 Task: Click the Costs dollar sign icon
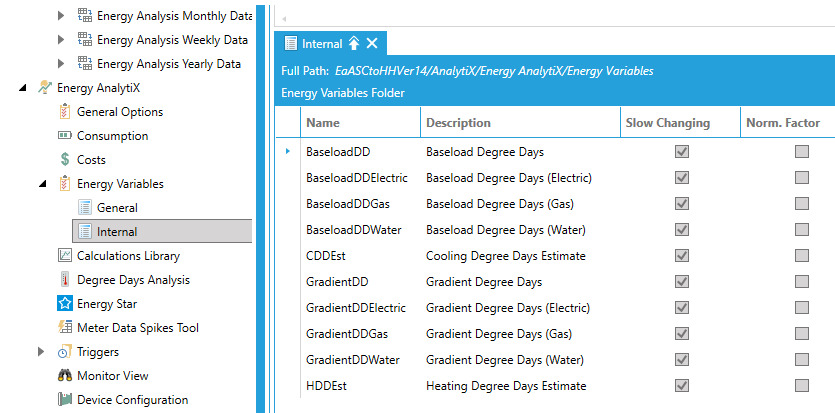pos(65,160)
